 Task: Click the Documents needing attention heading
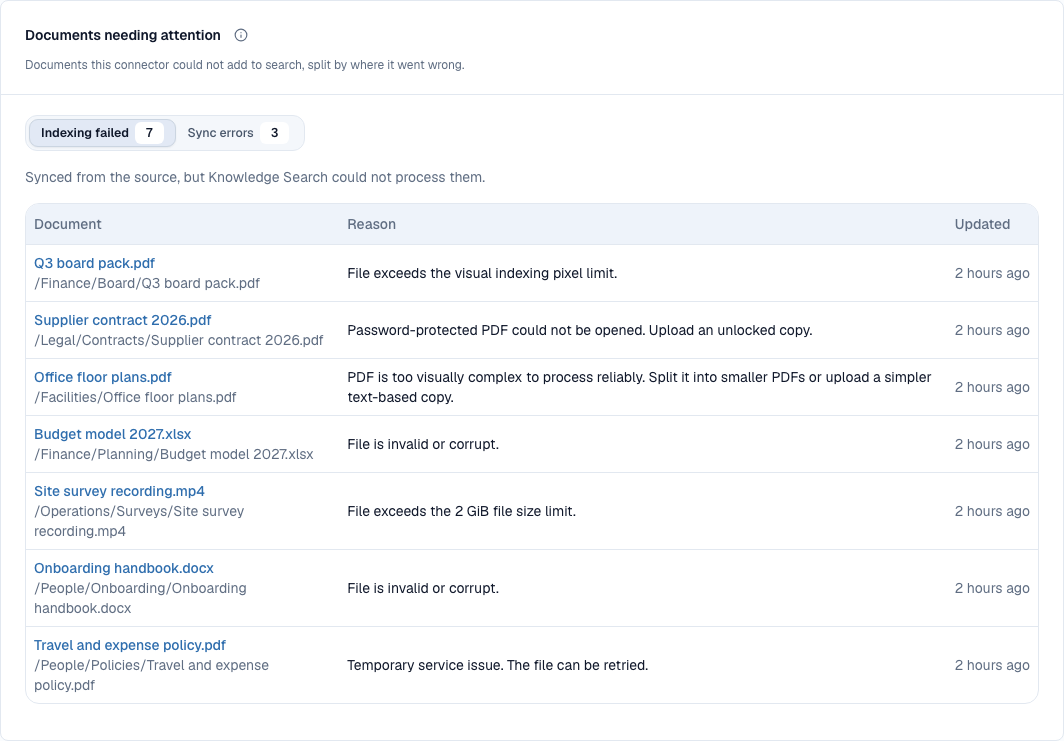coord(123,35)
